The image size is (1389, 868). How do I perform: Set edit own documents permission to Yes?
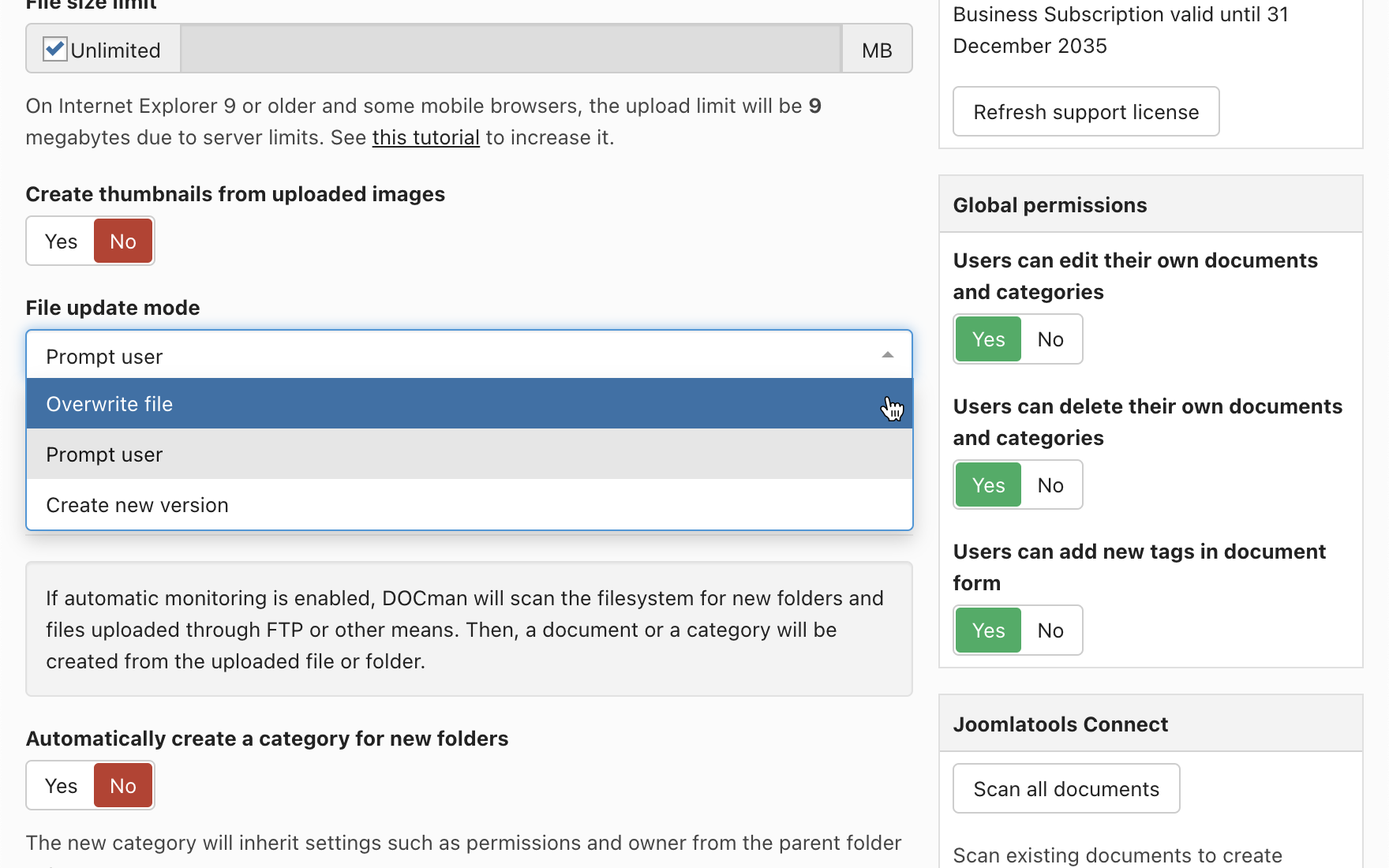pyautogui.click(x=988, y=339)
